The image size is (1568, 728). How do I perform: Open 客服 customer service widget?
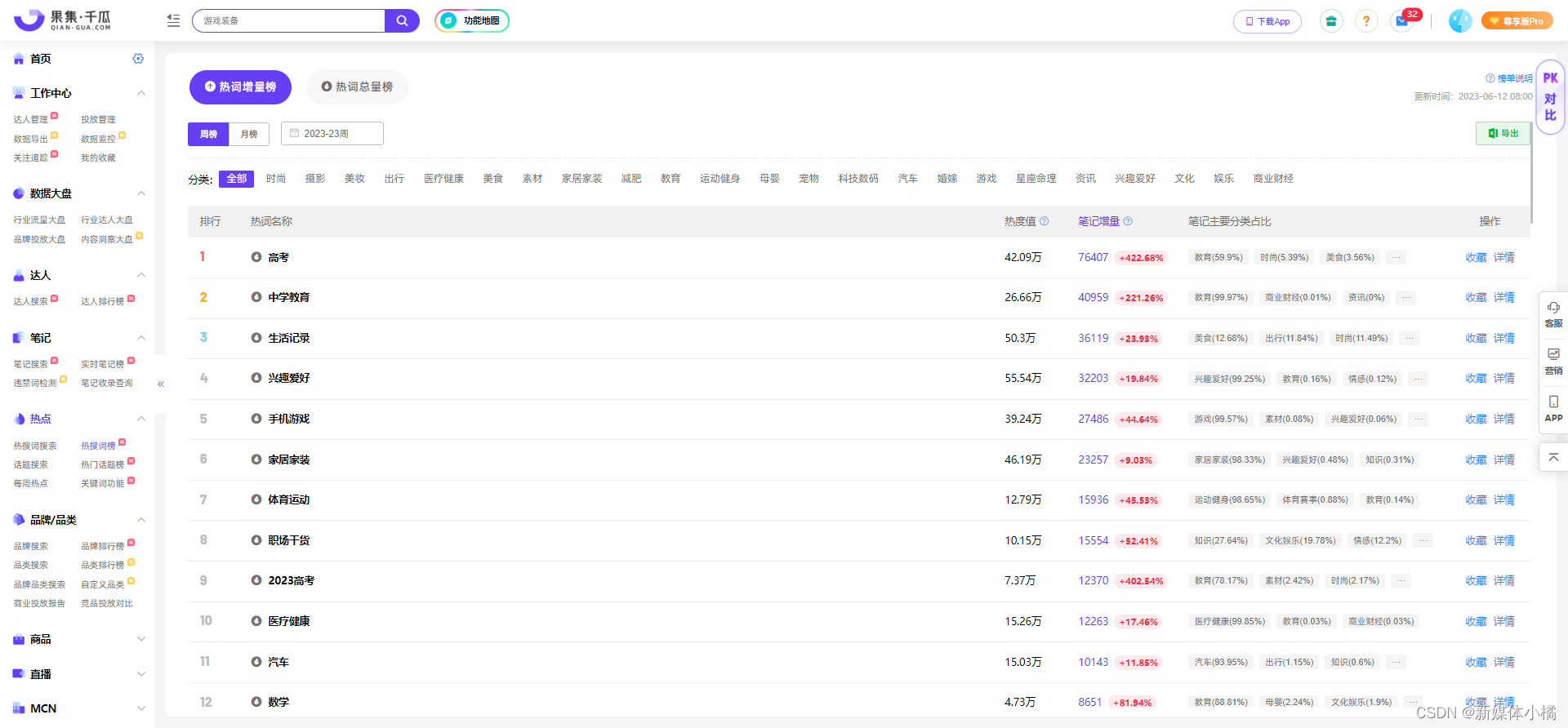(x=1553, y=314)
